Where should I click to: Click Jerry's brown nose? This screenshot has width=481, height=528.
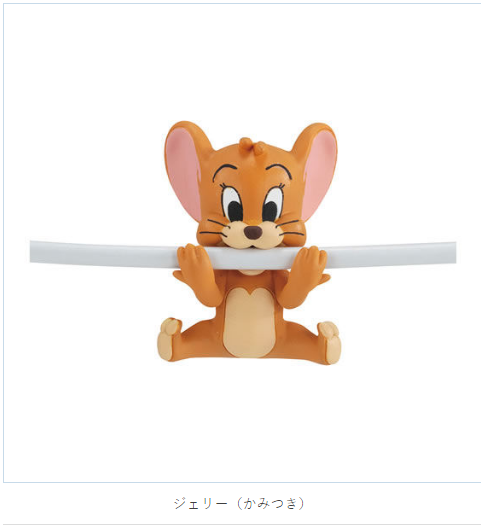253,232
